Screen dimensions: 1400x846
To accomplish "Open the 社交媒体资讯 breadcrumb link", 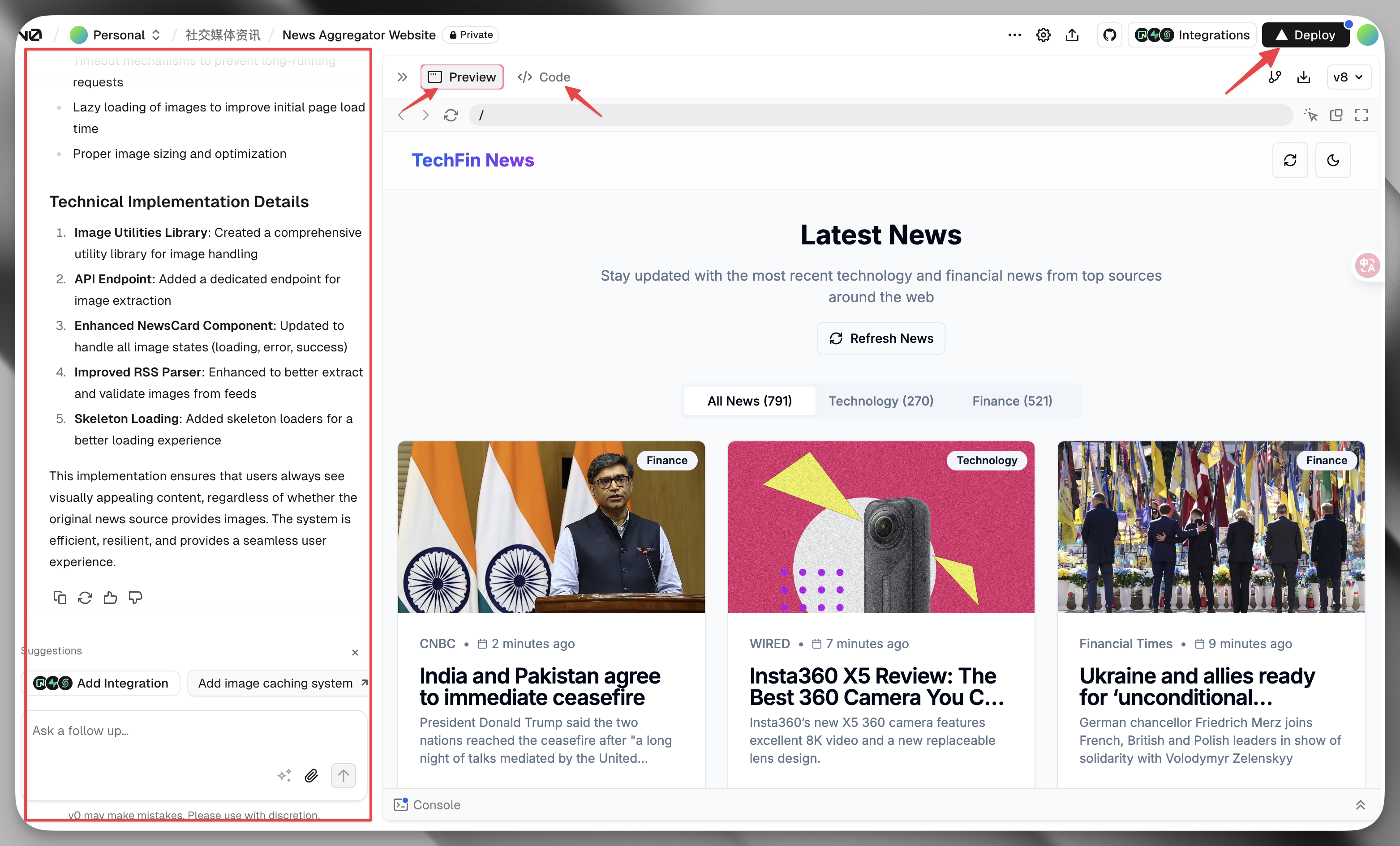I will tap(223, 35).
